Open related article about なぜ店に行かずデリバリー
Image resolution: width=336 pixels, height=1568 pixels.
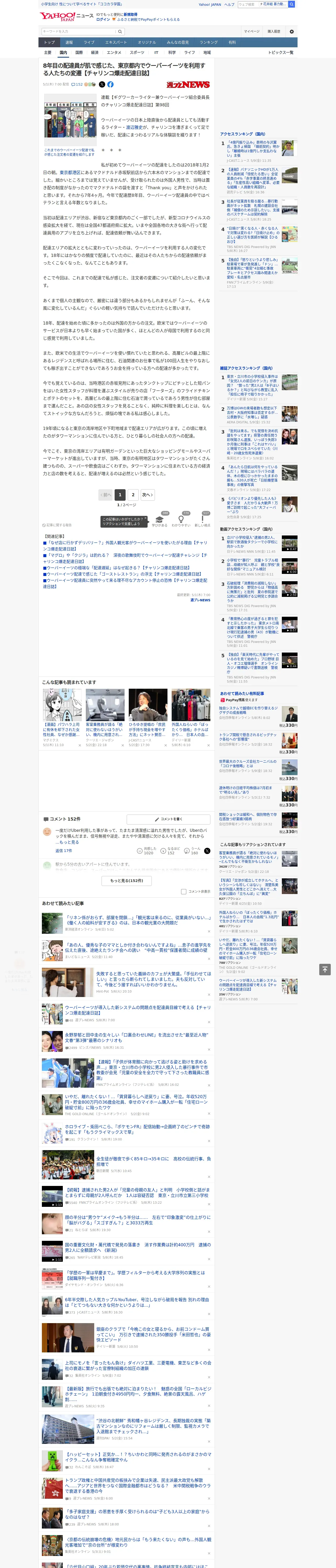point(125,545)
